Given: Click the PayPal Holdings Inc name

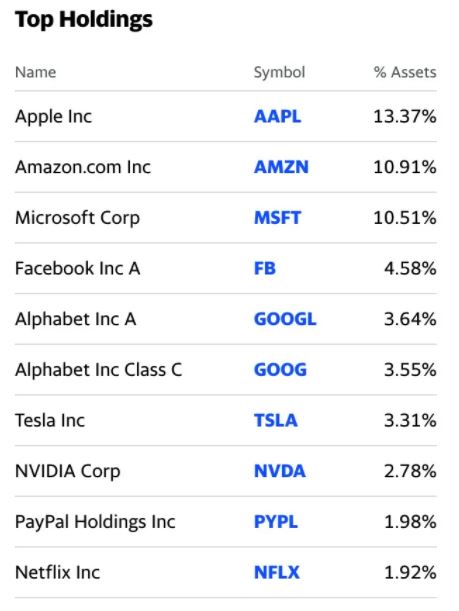Looking at the screenshot, I should coord(95,522).
